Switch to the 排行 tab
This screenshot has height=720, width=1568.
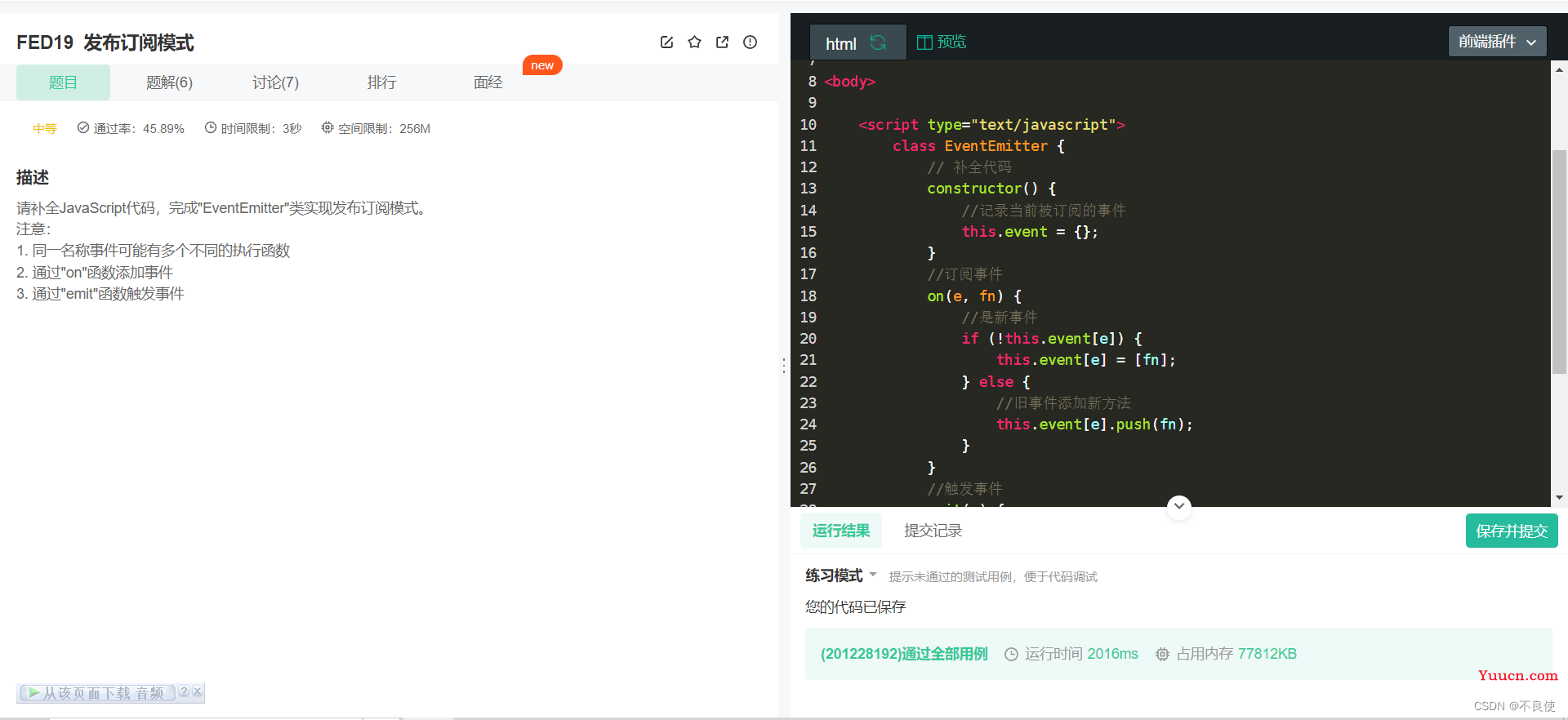[x=381, y=82]
